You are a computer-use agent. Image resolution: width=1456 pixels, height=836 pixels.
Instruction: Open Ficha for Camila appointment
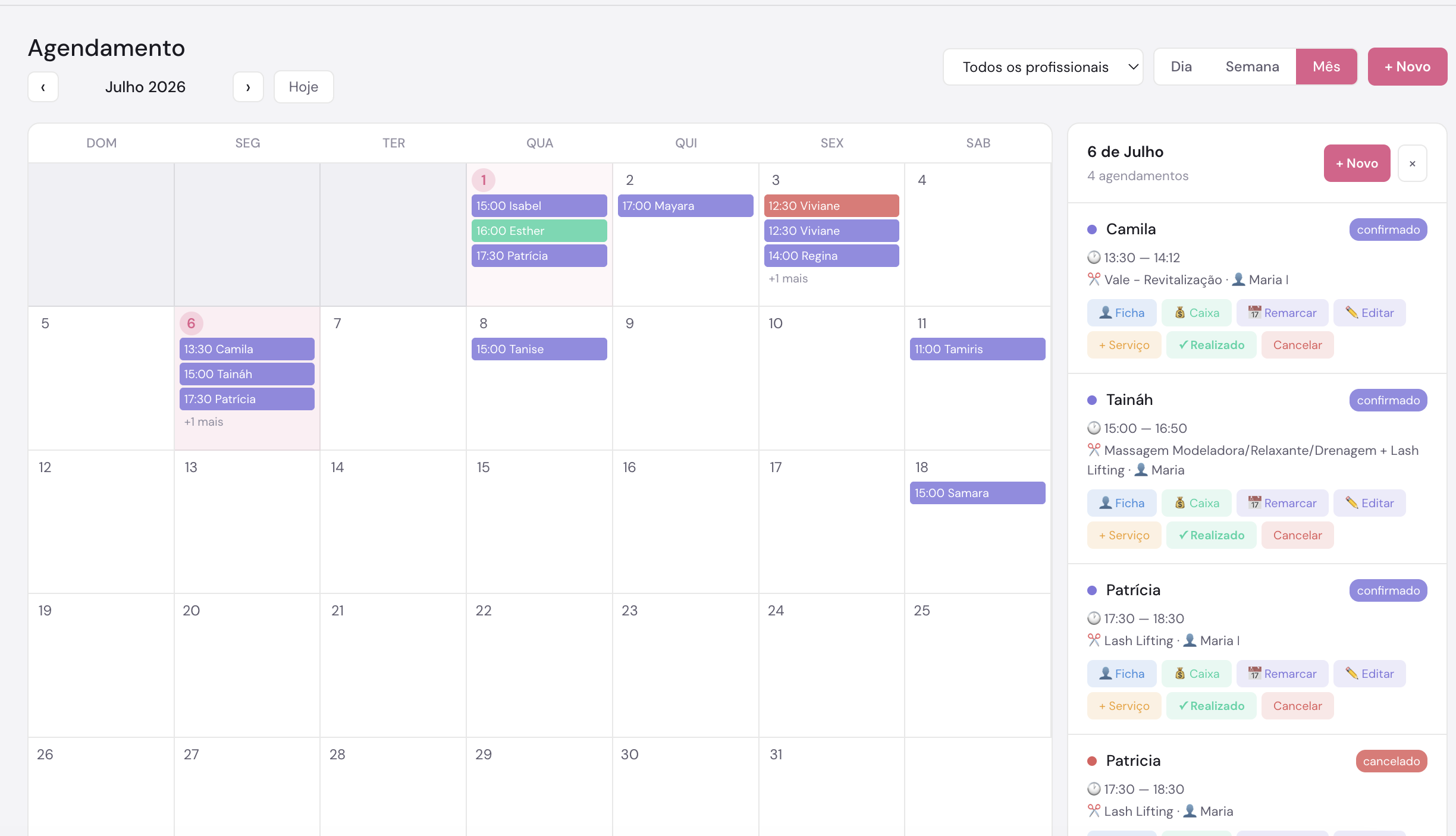point(1122,313)
